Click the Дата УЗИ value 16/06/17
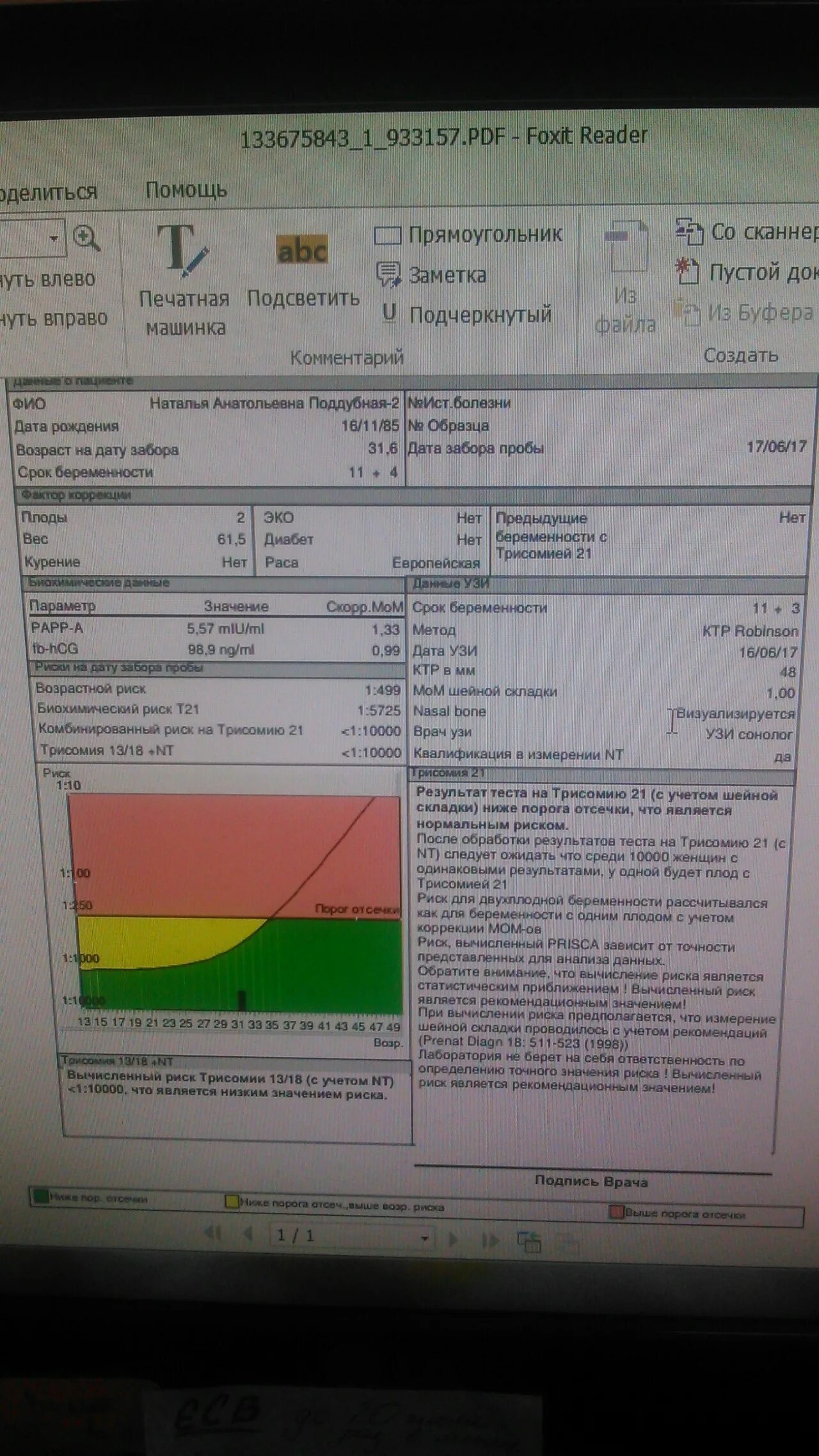The height and width of the screenshot is (1456, 819). pos(768,652)
